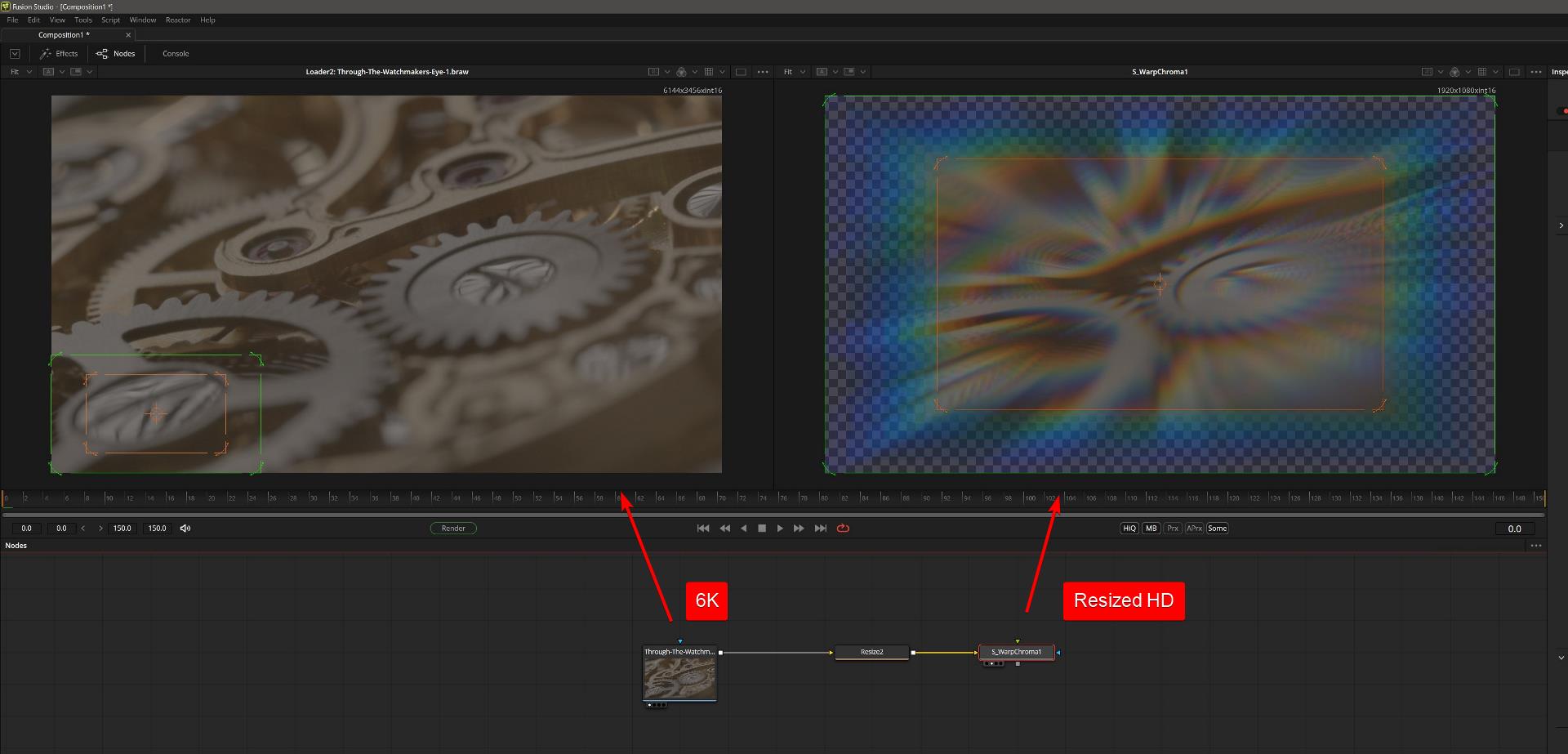Open the Help menu
This screenshot has width=1568, height=754.
[208, 20]
